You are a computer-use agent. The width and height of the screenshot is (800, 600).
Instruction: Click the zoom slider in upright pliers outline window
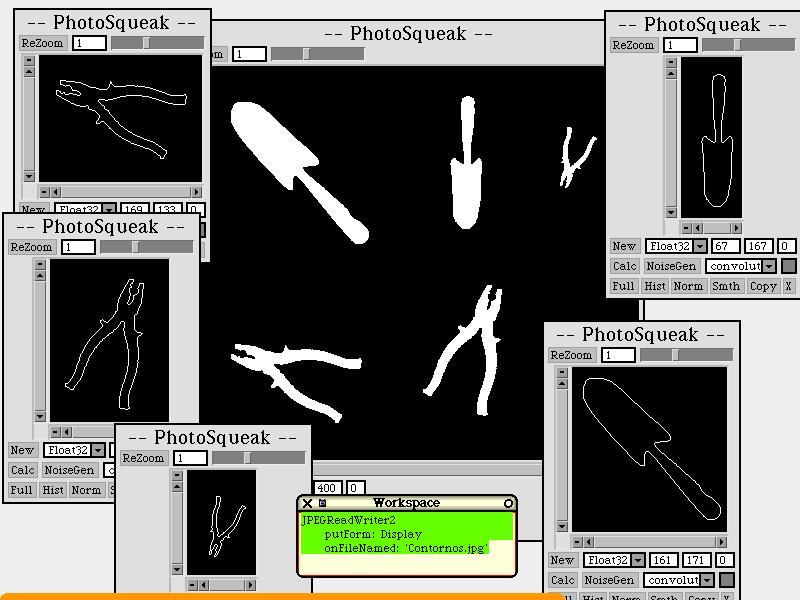(x=146, y=247)
